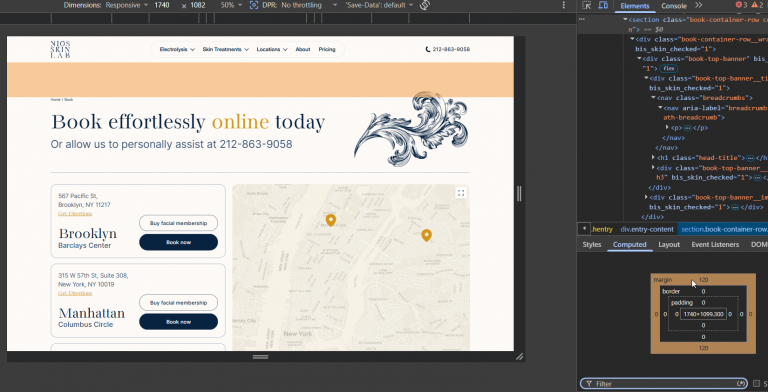Select the div.entry-content breadcrumb

(647, 229)
